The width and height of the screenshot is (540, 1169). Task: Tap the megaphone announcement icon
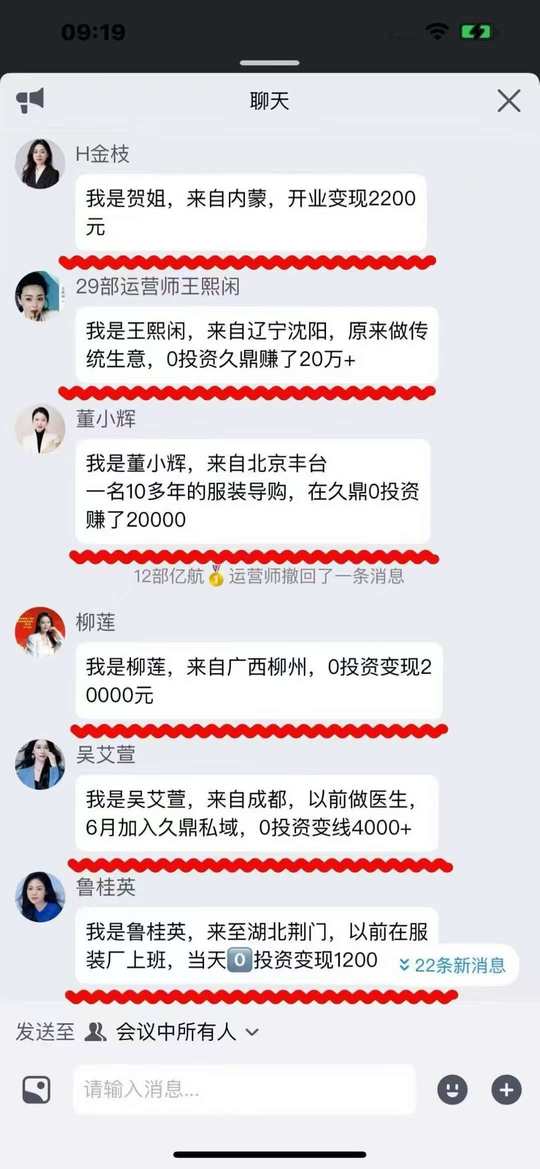pos(31,100)
